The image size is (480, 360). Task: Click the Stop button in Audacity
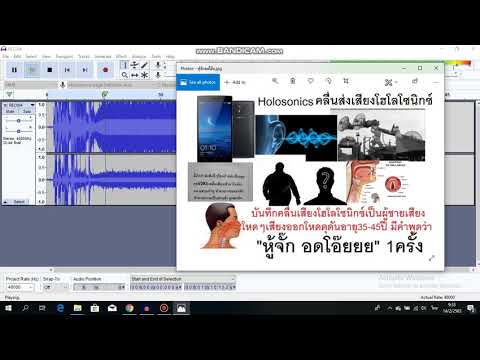click(50, 70)
